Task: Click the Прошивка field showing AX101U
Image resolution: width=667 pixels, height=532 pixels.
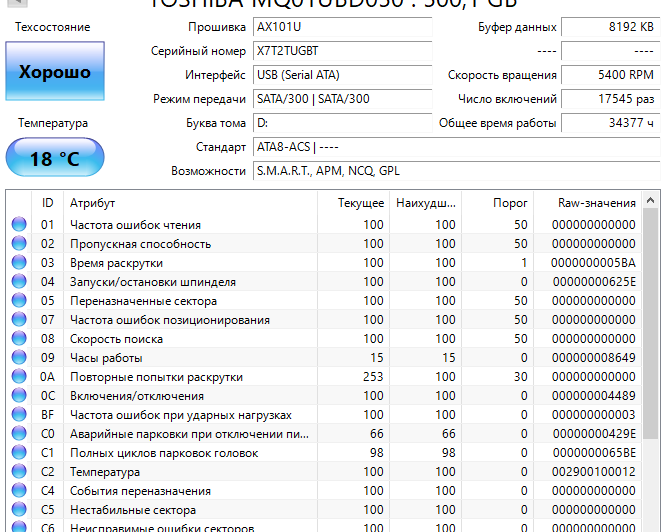Action: point(340,27)
